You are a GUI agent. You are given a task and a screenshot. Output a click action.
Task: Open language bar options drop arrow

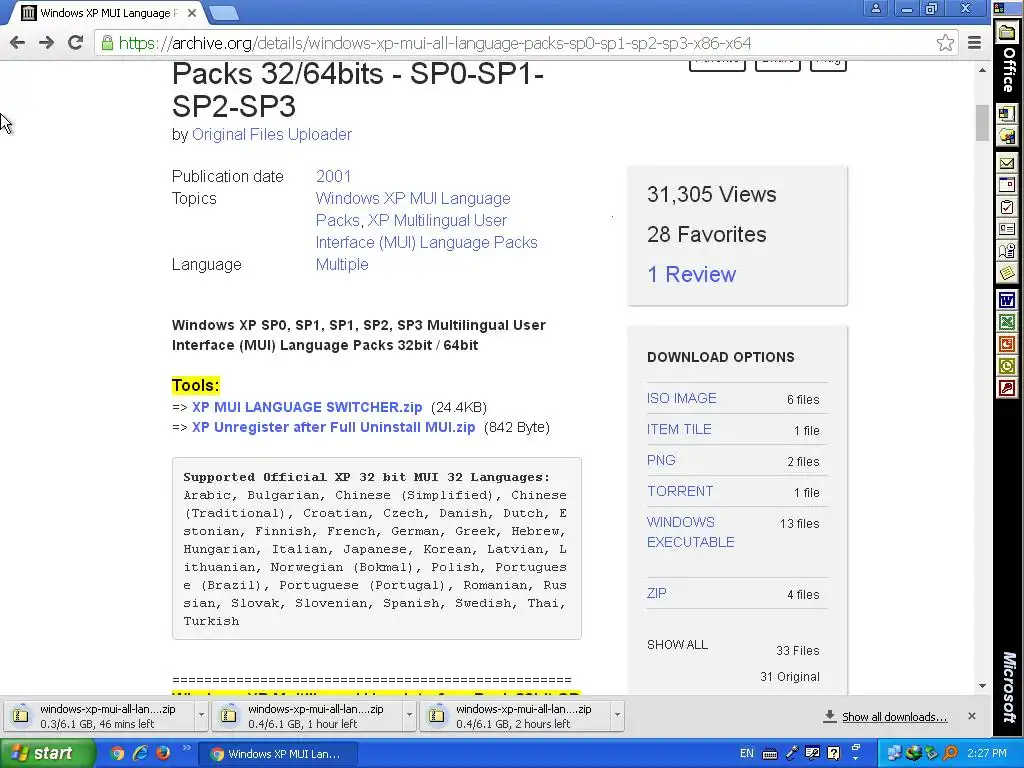point(856,758)
